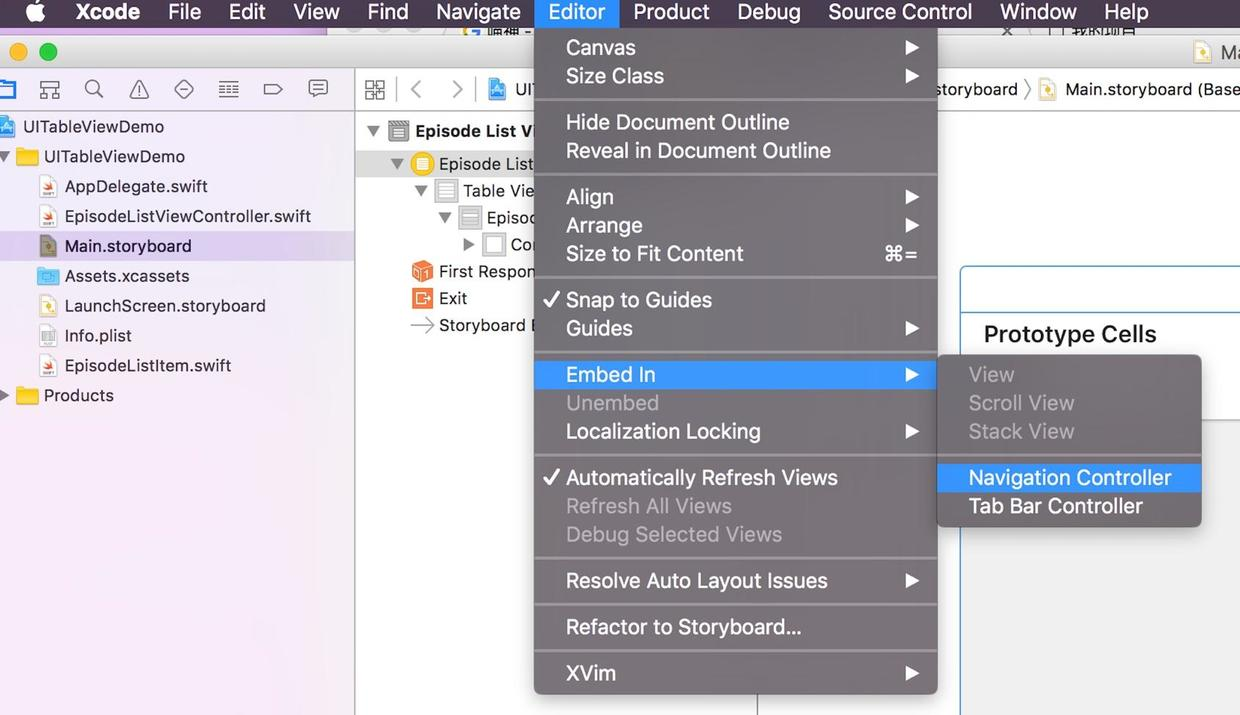
Task: Click the related items grid icon
Action: (375, 90)
